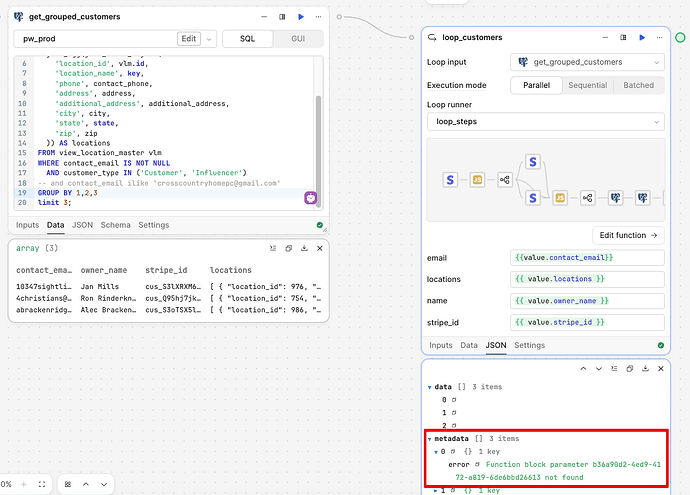Collapse the get_grouped_customers block
Screen dimensions: 690x495
point(264,17)
